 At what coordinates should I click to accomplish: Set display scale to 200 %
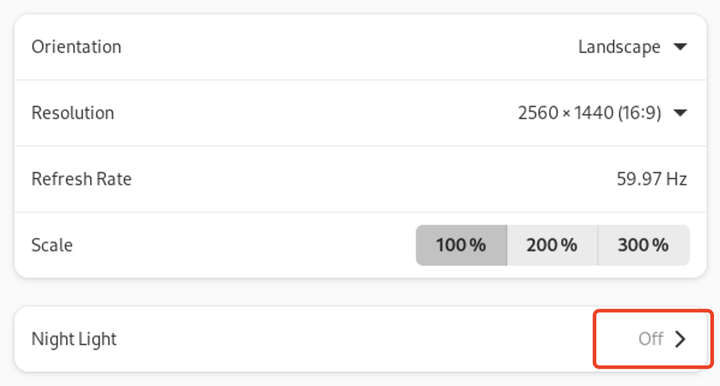pos(552,245)
